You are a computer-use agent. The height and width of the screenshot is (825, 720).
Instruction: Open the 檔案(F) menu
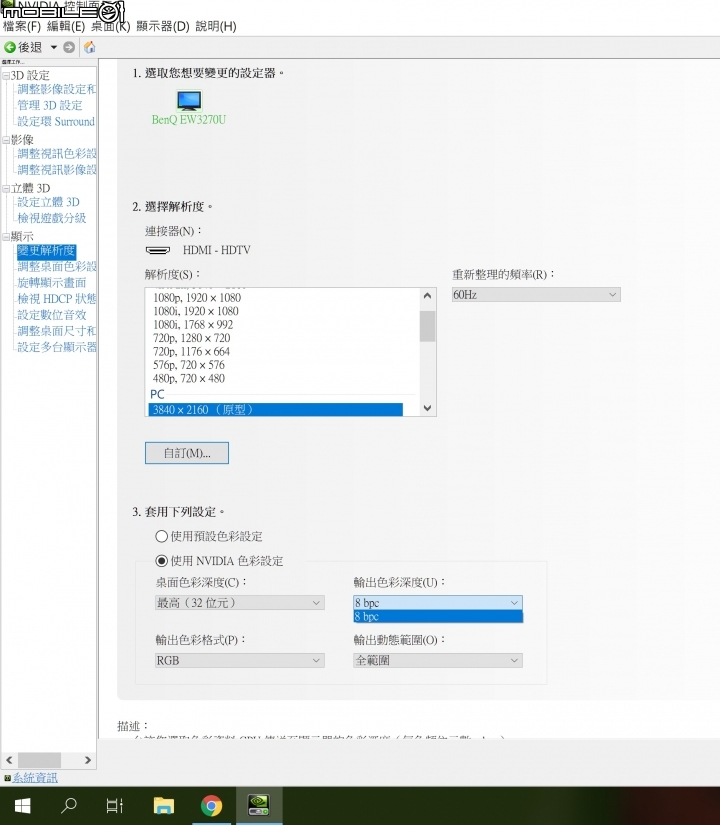(22, 26)
